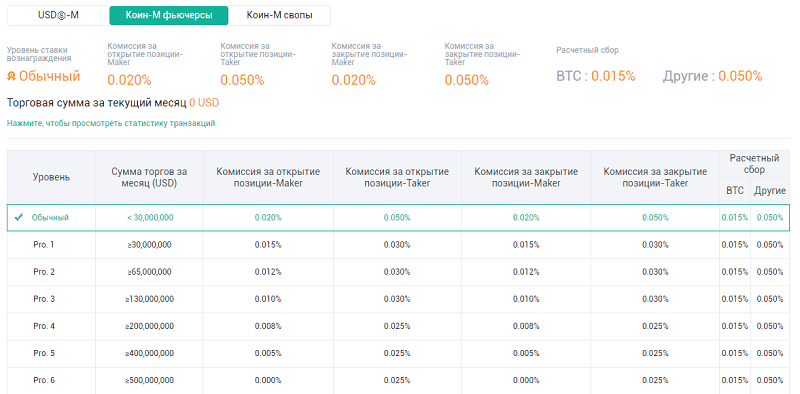The image size is (800, 394).
Task: Click Pro. 6 opening Maker fee 0.000%
Action: [268, 380]
